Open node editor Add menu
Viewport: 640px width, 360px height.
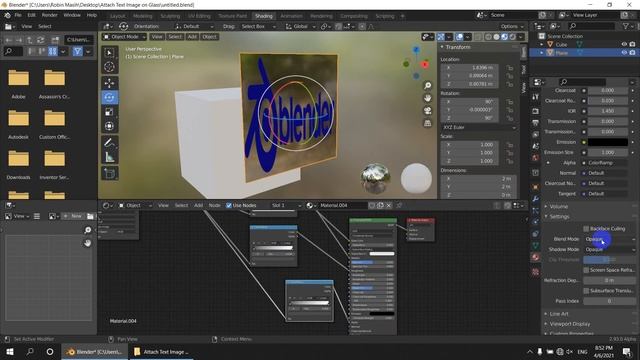198,205
